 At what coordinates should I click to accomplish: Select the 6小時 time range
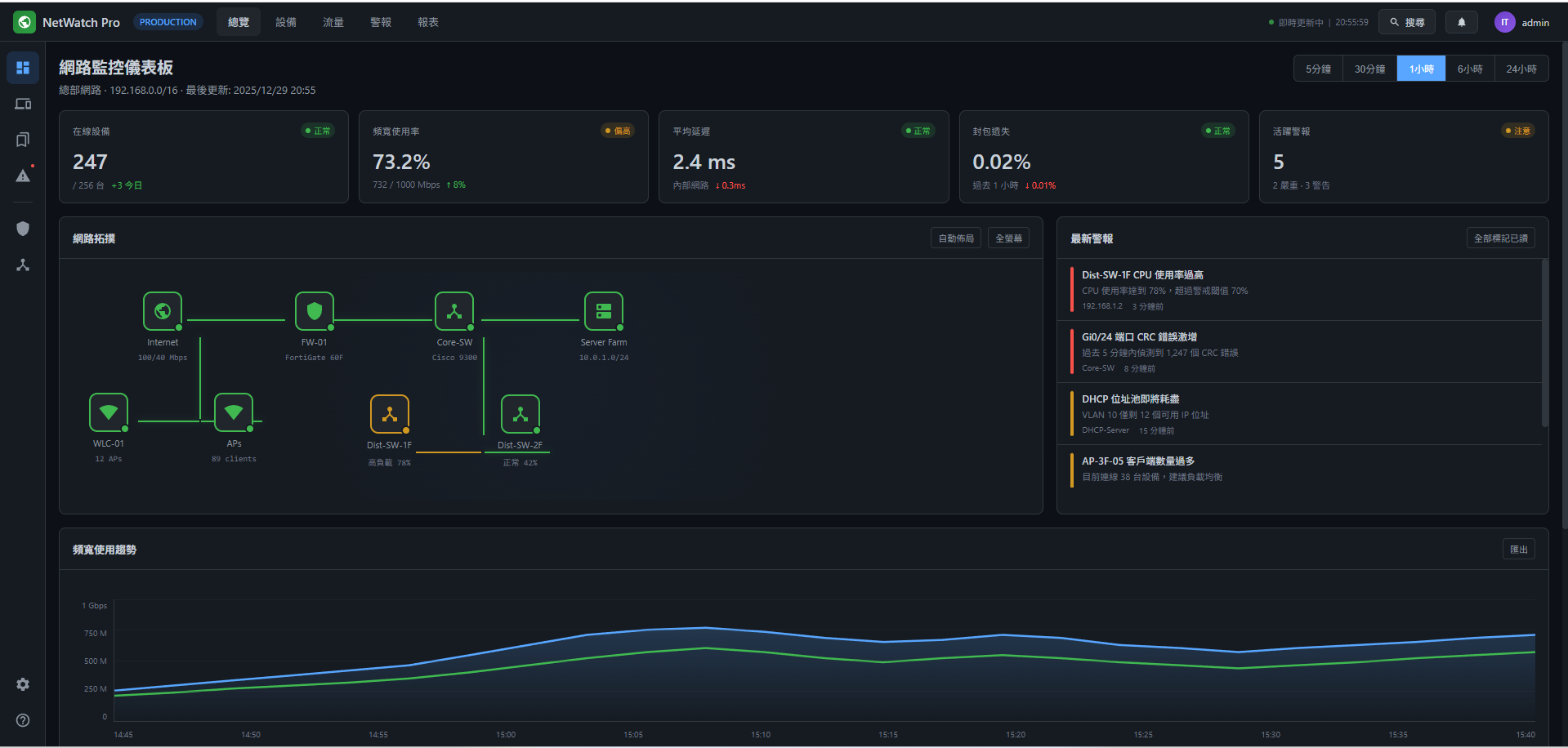coord(1469,69)
